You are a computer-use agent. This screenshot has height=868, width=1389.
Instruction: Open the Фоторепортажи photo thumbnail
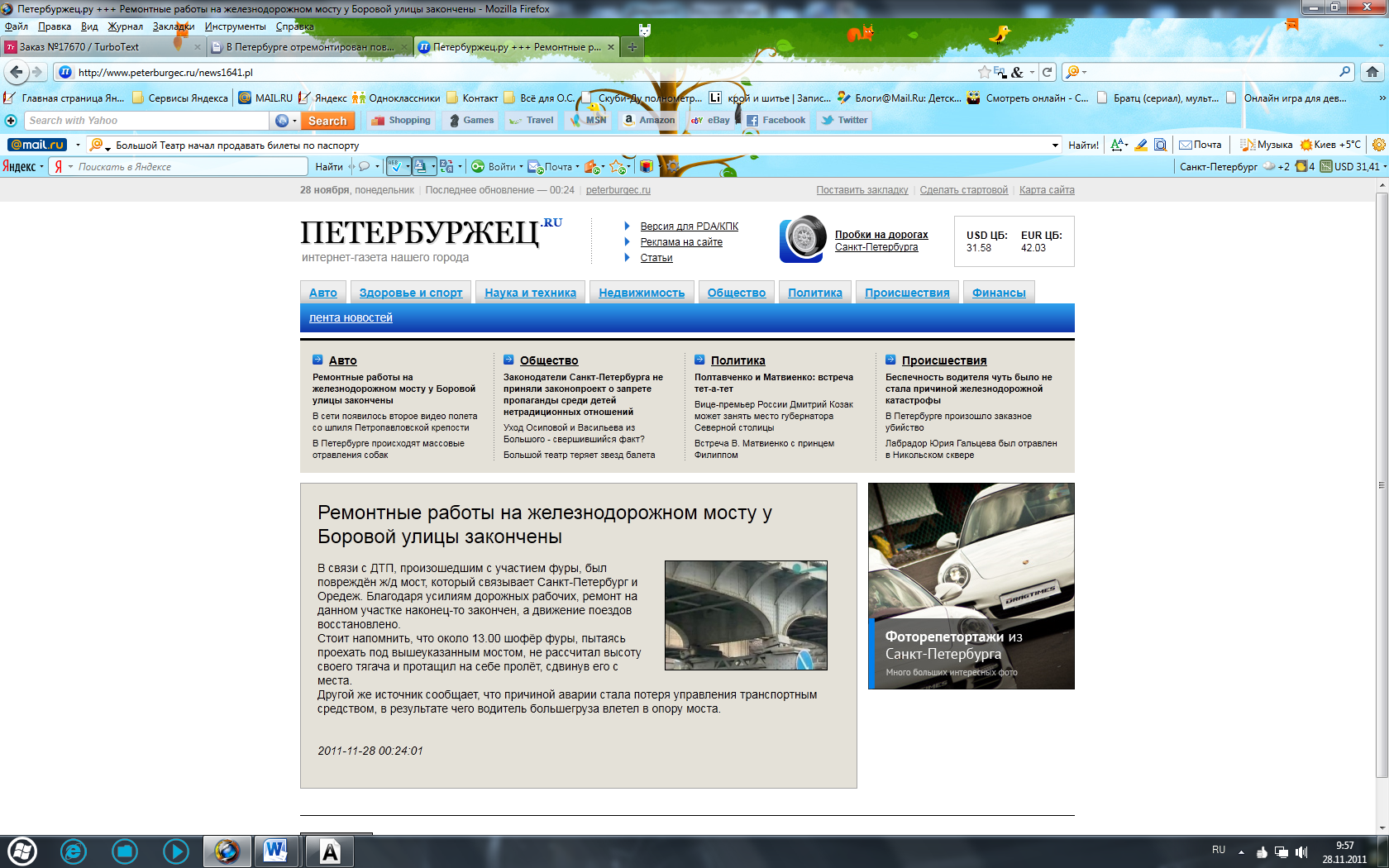[971, 579]
